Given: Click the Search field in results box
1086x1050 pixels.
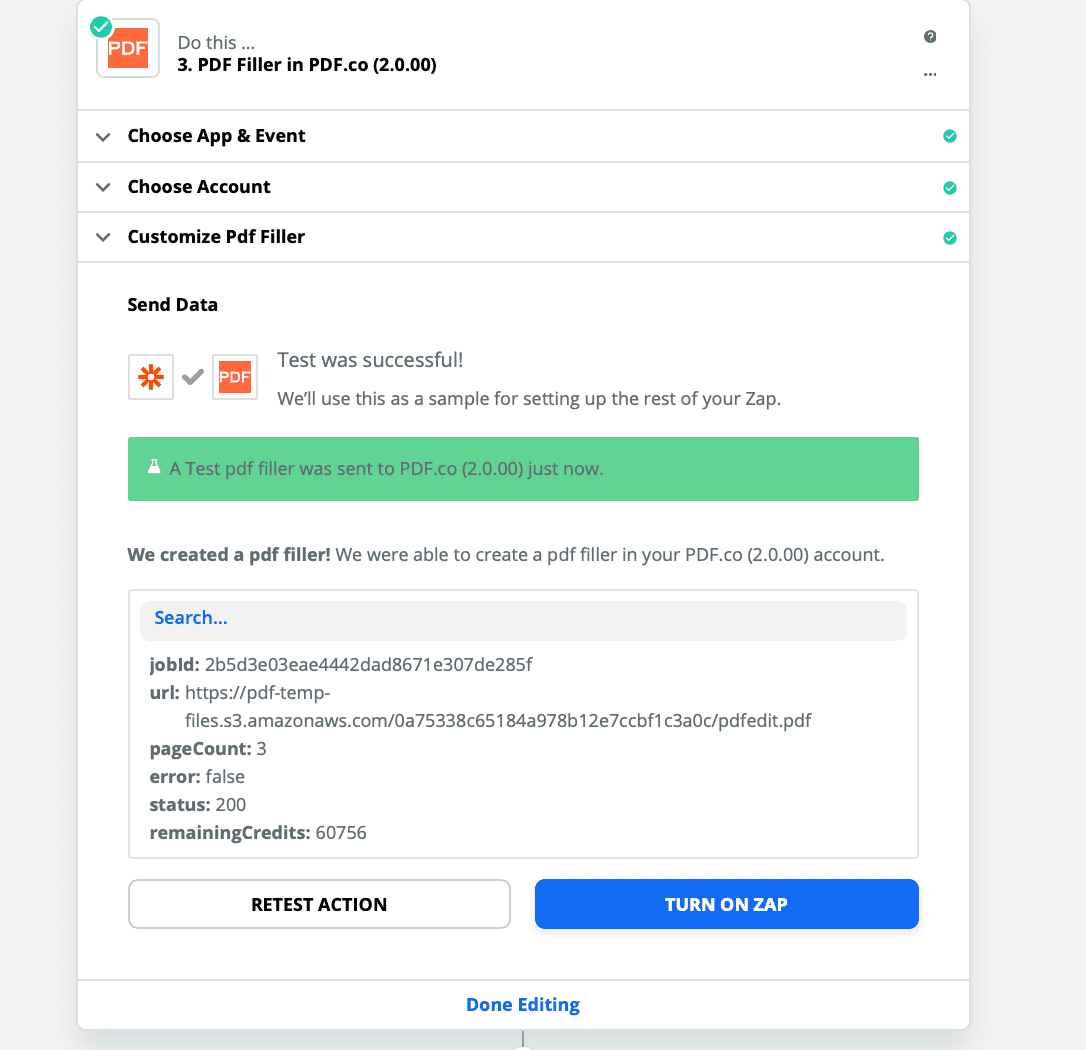Looking at the screenshot, I should [x=523, y=619].
